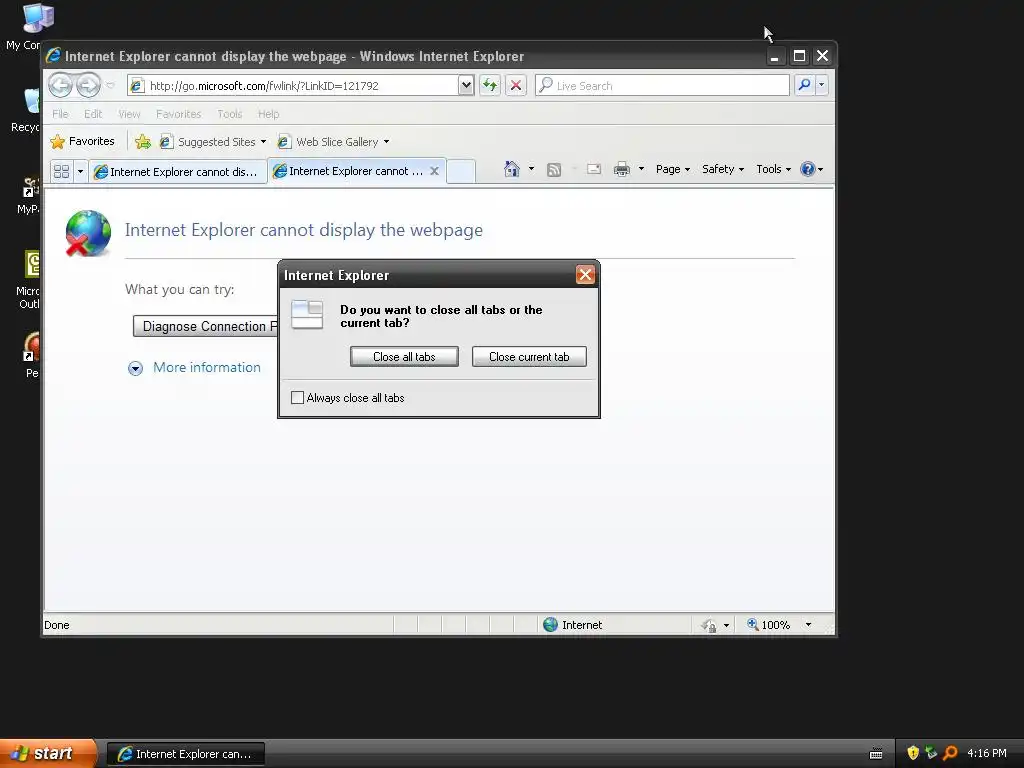Expand the Print dropdown arrow

pyautogui.click(x=641, y=169)
